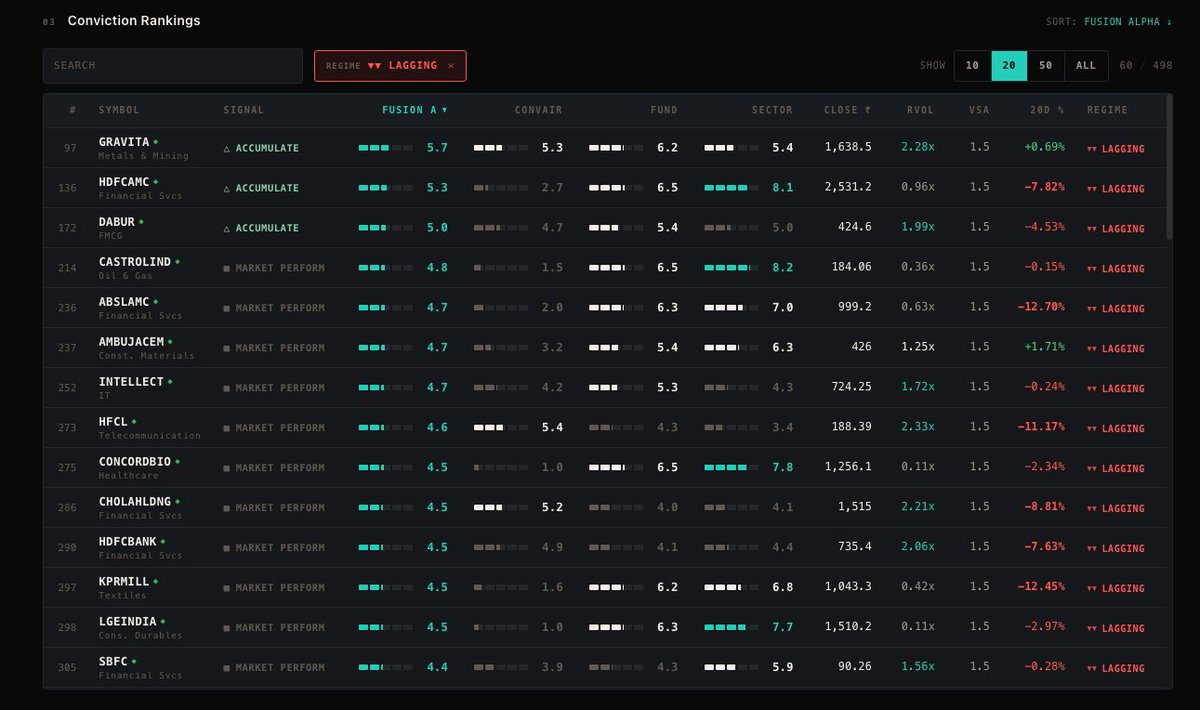The image size is (1200, 710).
Task: Show 50 rows
Action: pyautogui.click(x=1046, y=66)
